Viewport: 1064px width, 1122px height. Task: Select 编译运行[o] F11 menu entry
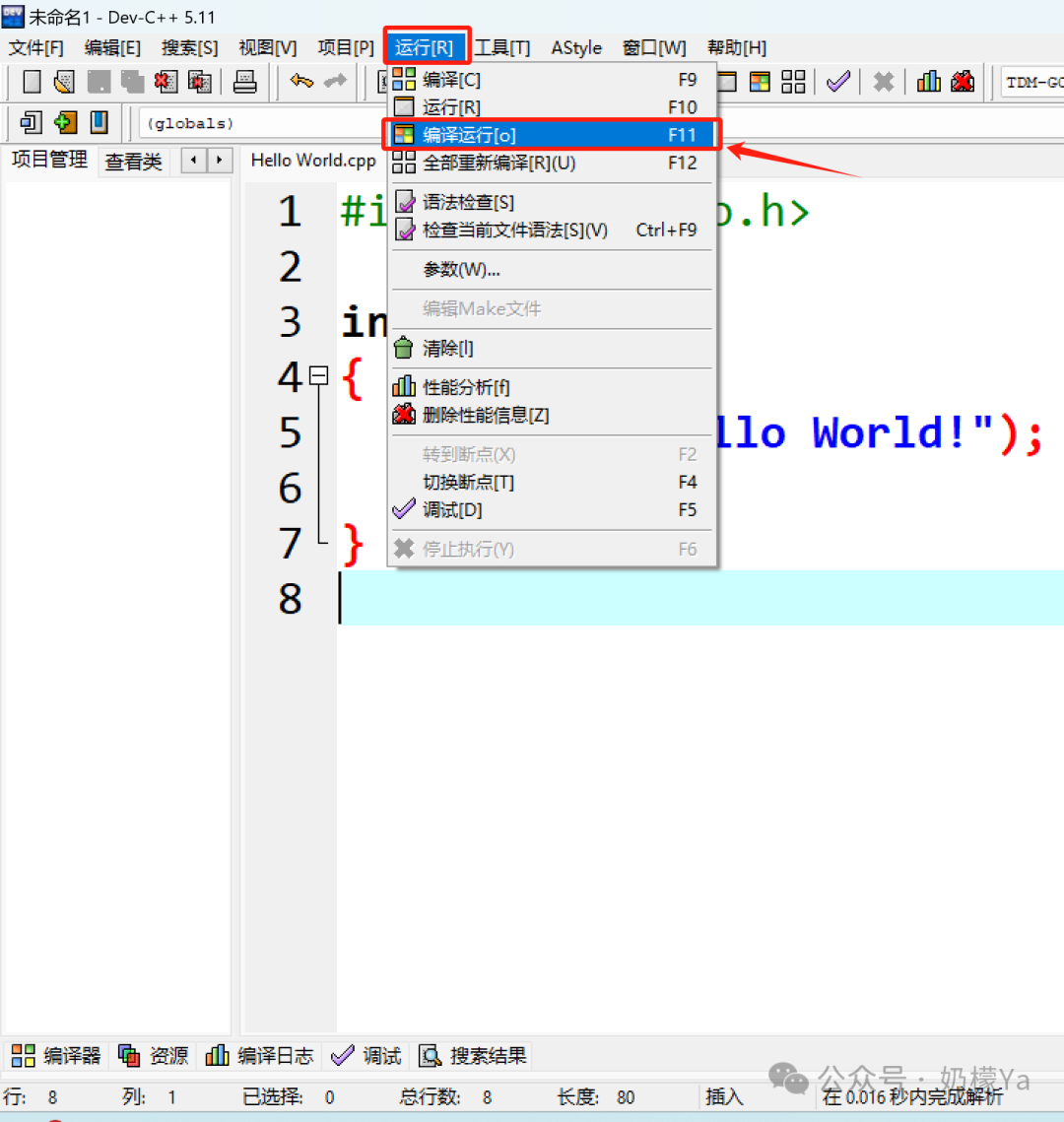click(552, 135)
